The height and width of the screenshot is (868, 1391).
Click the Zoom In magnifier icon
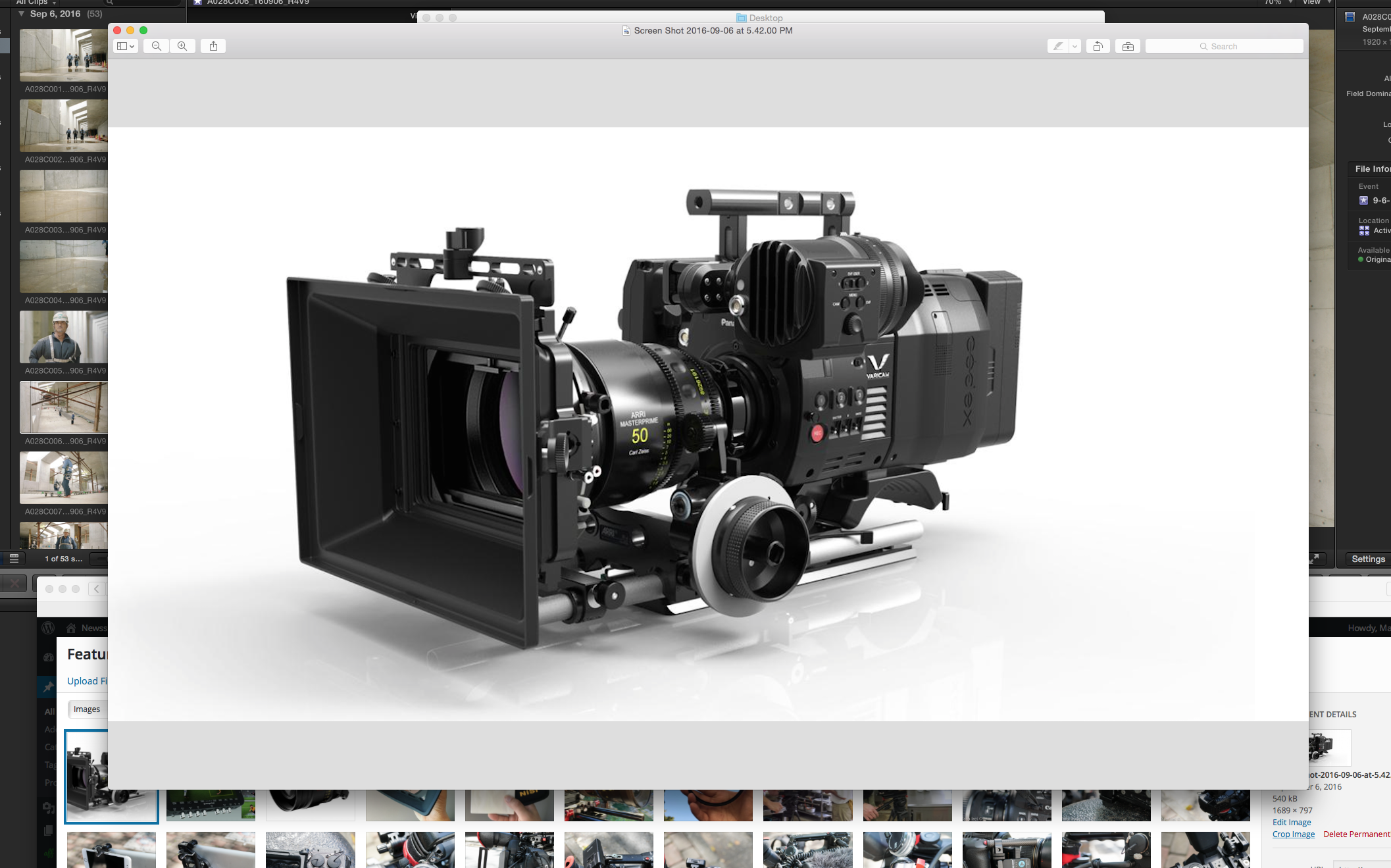(x=182, y=46)
